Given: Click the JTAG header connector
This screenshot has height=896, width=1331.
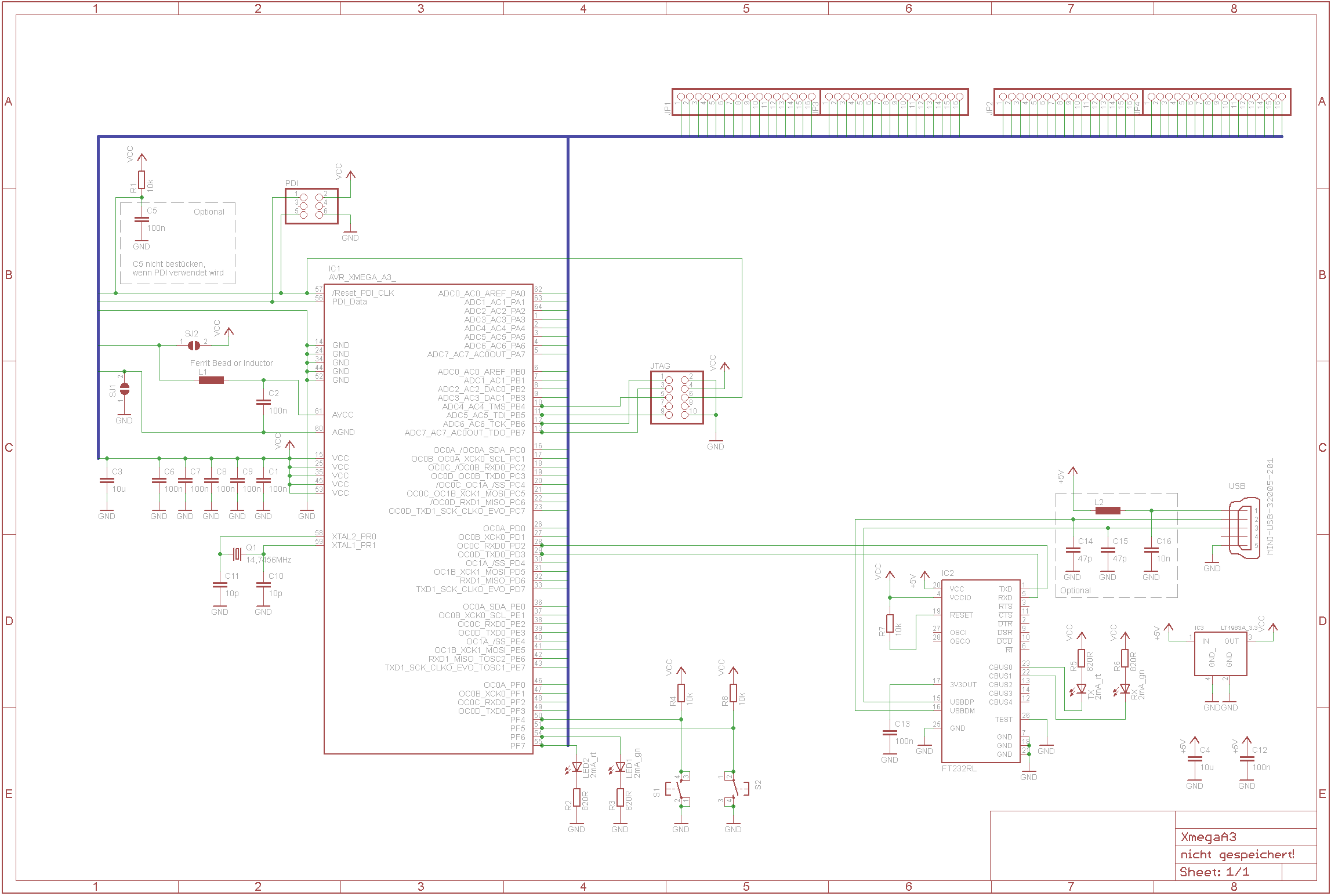Looking at the screenshot, I should (677, 397).
